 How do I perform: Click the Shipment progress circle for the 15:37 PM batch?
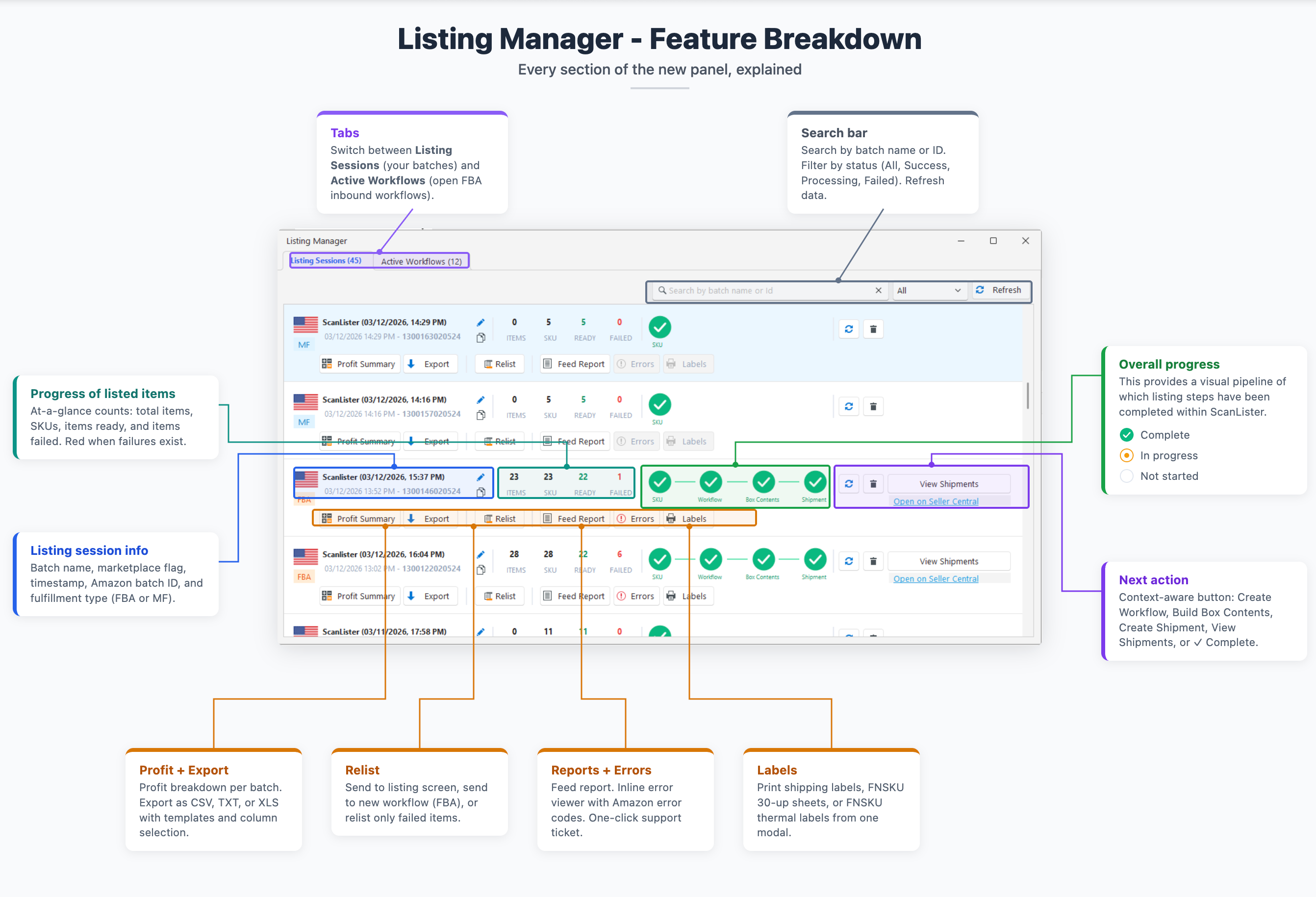[x=814, y=483]
